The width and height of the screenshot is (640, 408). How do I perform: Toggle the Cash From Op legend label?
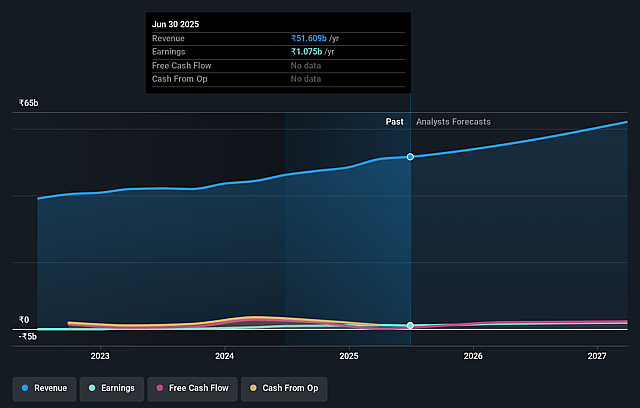coord(288,386)
